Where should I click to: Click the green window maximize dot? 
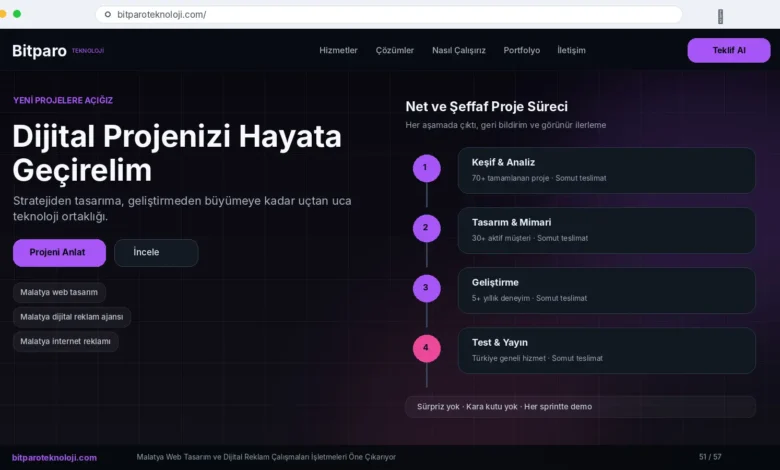[17, 14]
